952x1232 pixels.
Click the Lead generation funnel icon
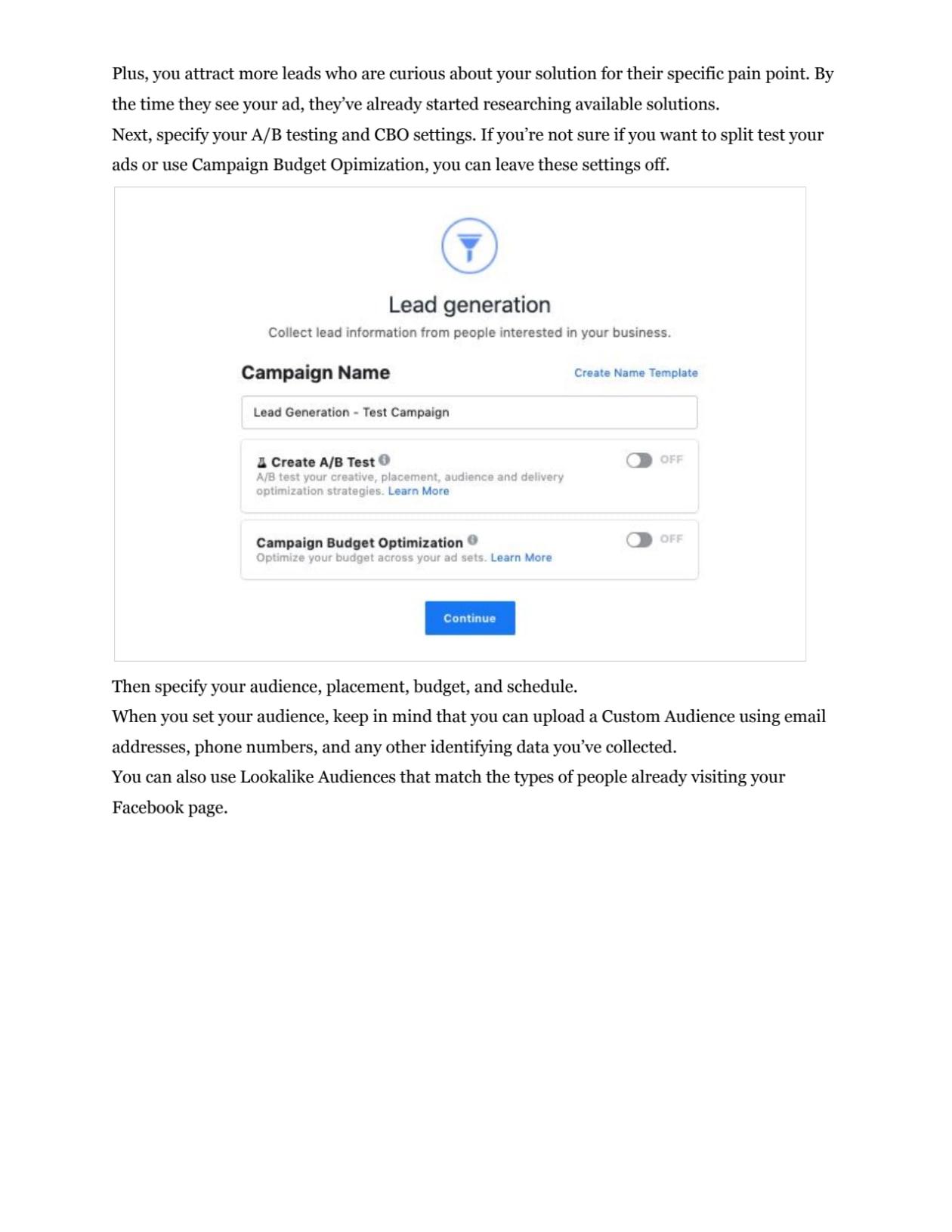pos(470,248)
